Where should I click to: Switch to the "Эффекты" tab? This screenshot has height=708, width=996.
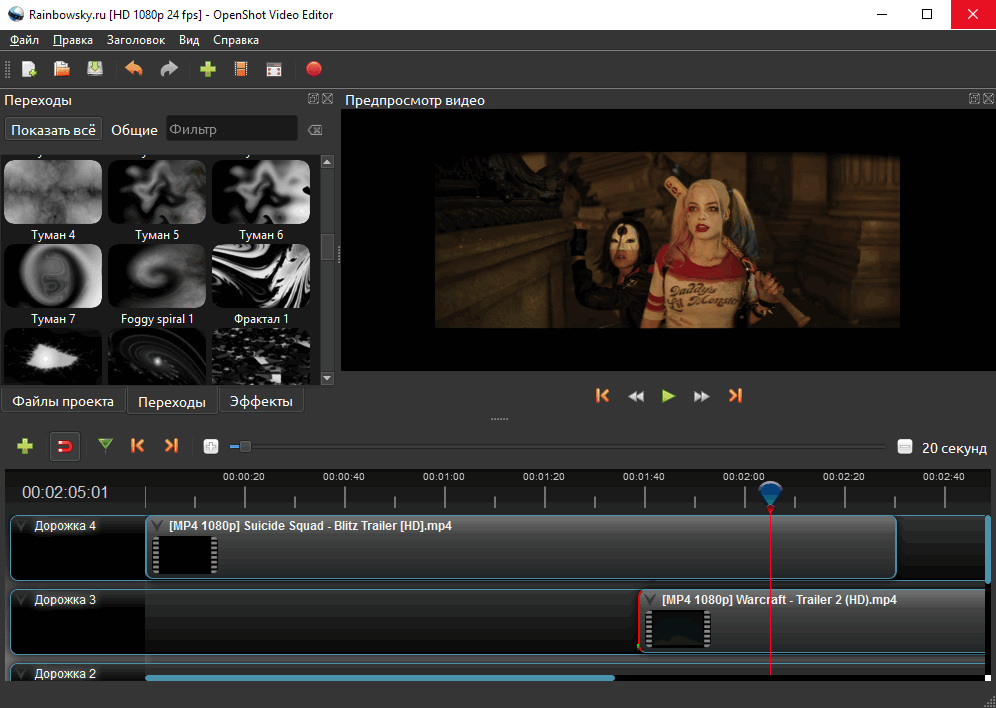tap(261, 402)
